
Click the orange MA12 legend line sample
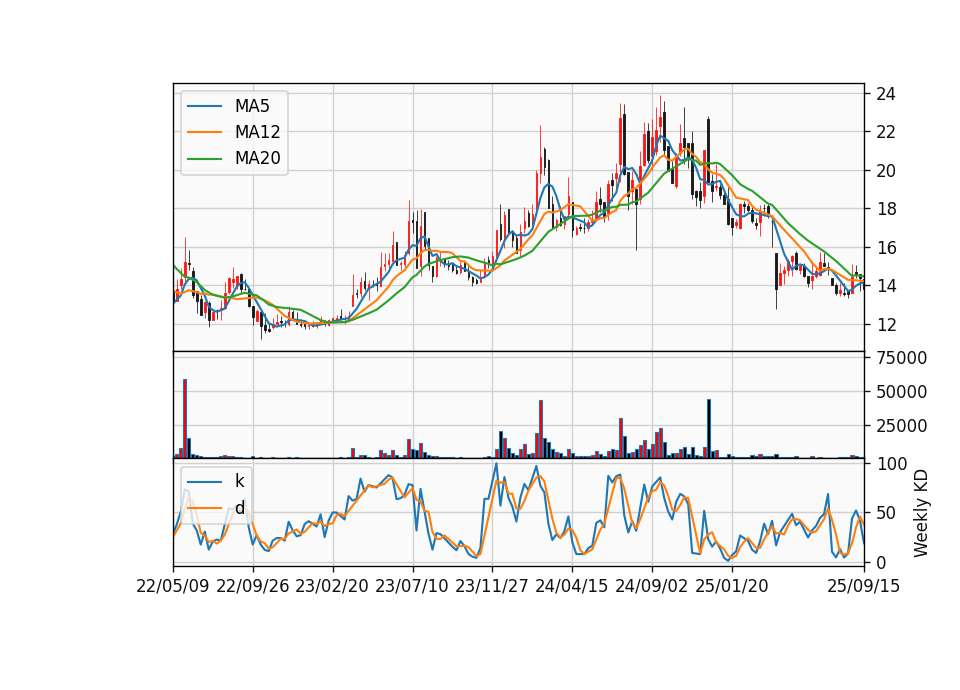[x=204, y=132]
